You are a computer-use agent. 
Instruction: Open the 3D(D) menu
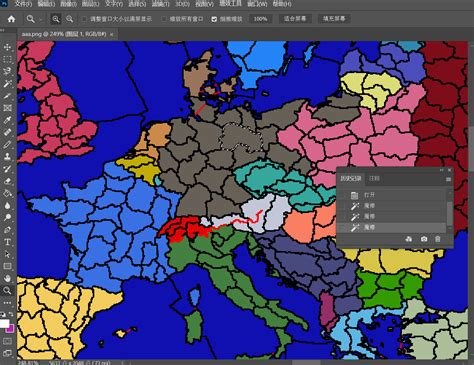point(182,4)
